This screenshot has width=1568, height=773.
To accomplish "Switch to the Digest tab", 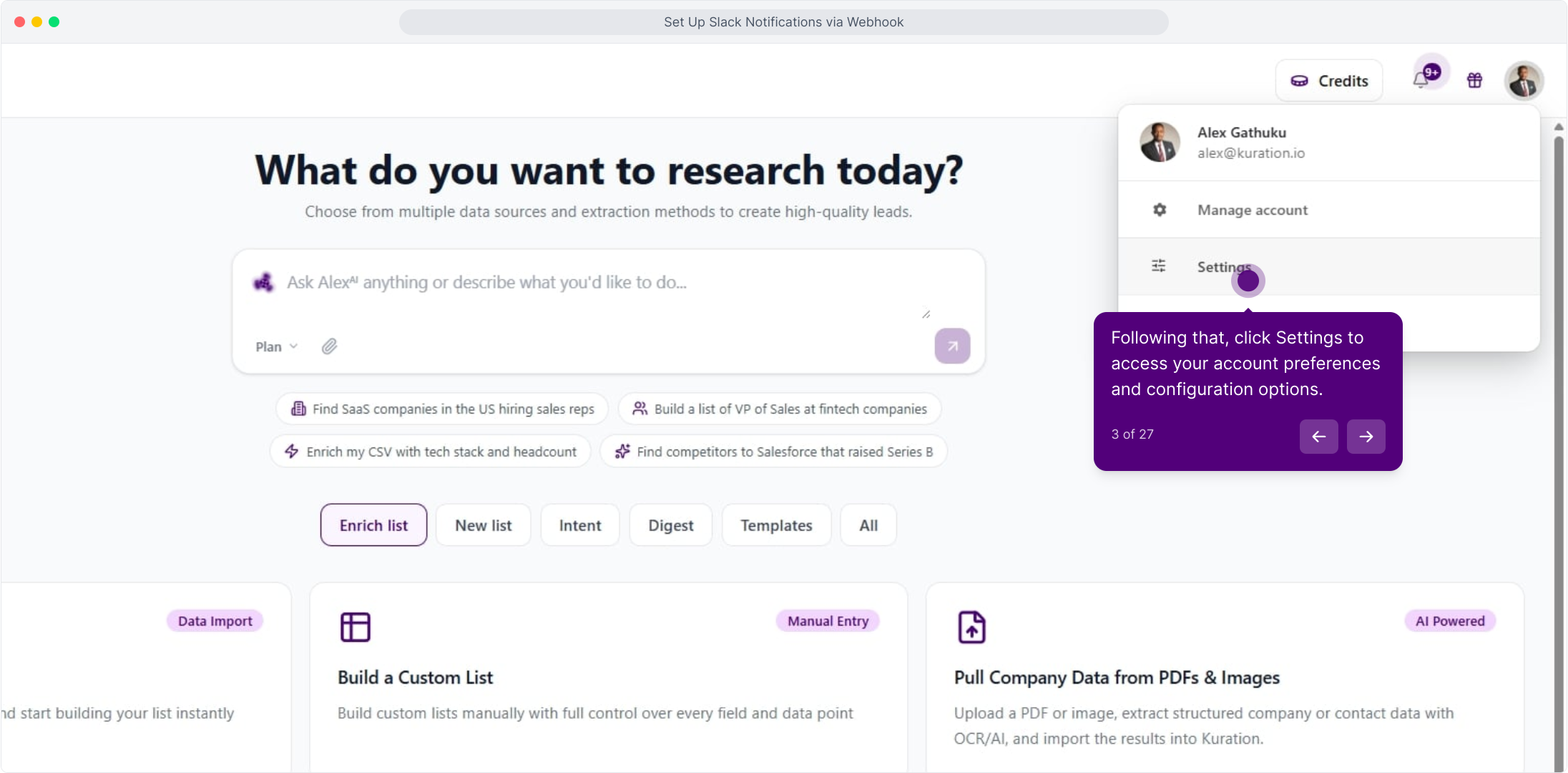I will click(x=671, y=525).
